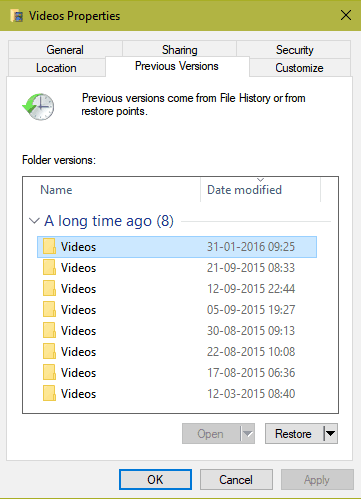Collapse the 'A long time ago' group
This screenshot has width=361, height=499.
click(34, 221)
